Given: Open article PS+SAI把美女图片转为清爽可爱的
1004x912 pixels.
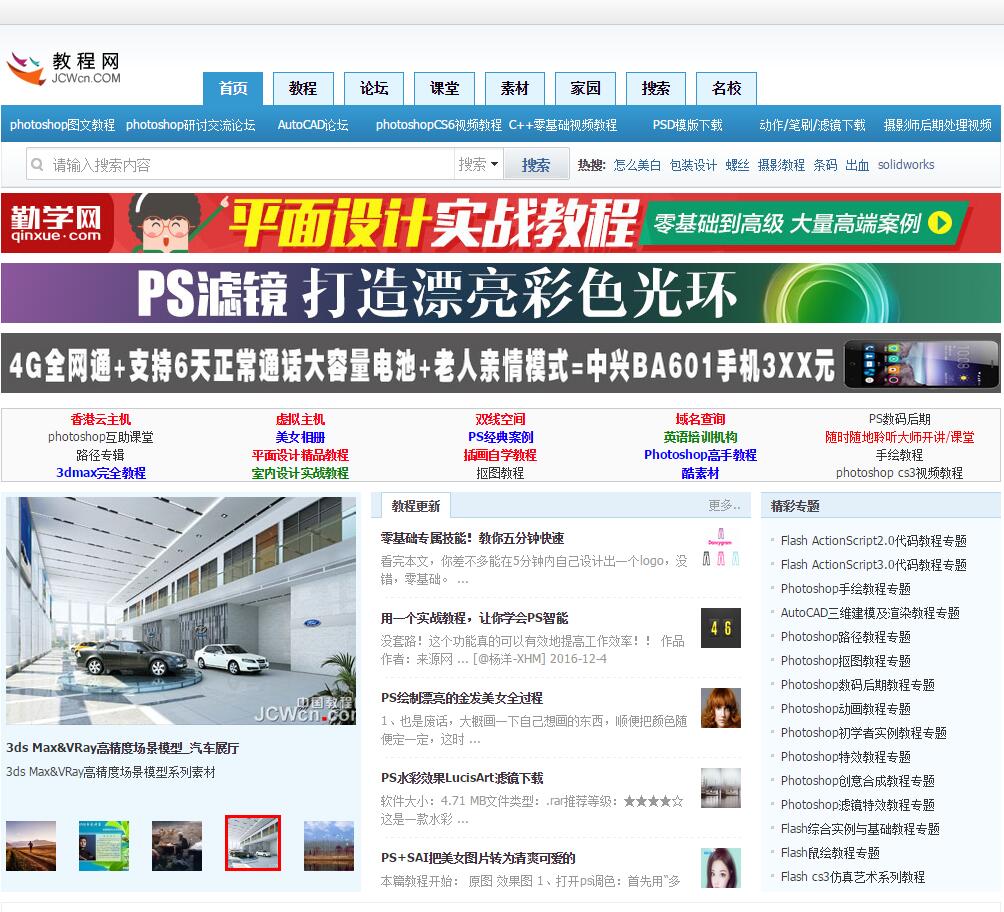Looking at the screenshot, I should [478, 858].
